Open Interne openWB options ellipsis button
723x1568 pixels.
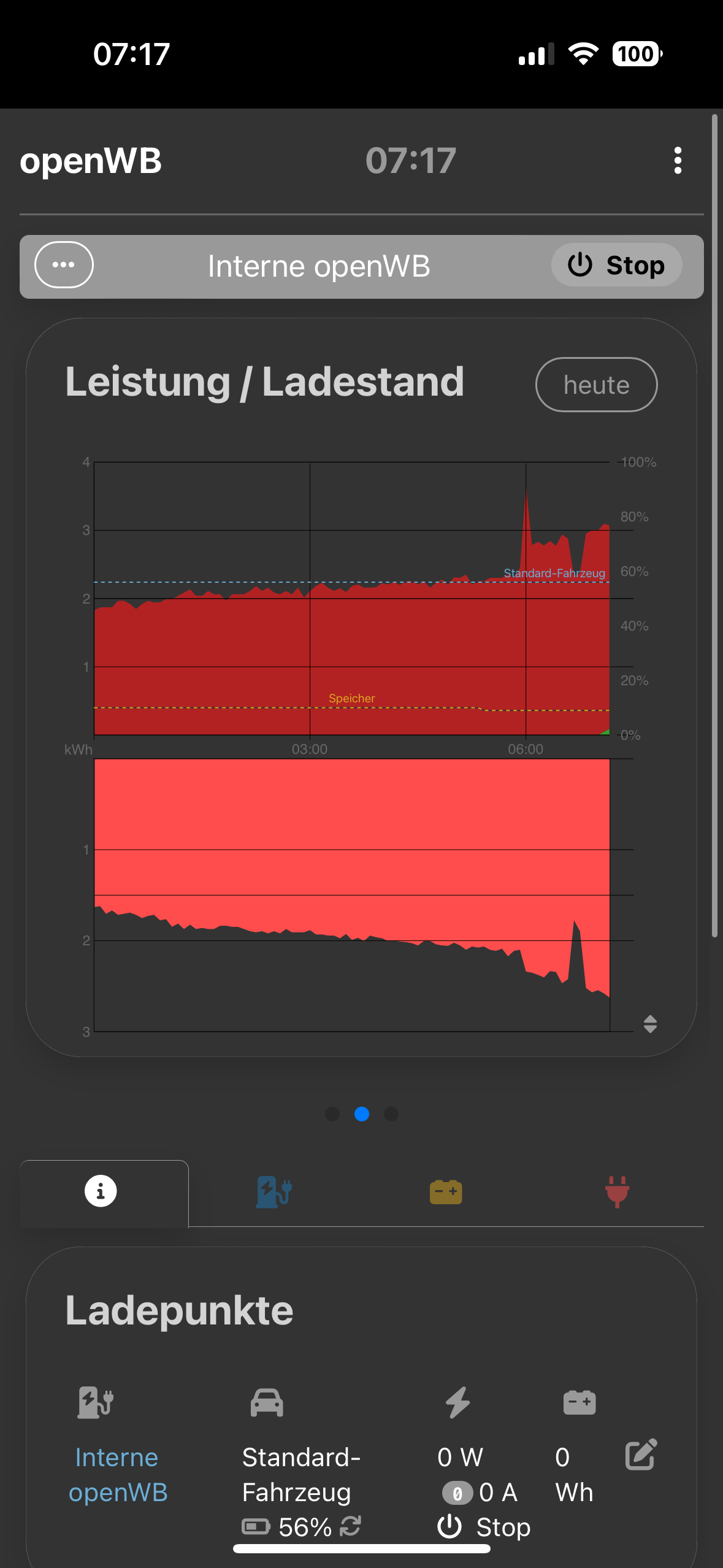click(x=64, y=265)
